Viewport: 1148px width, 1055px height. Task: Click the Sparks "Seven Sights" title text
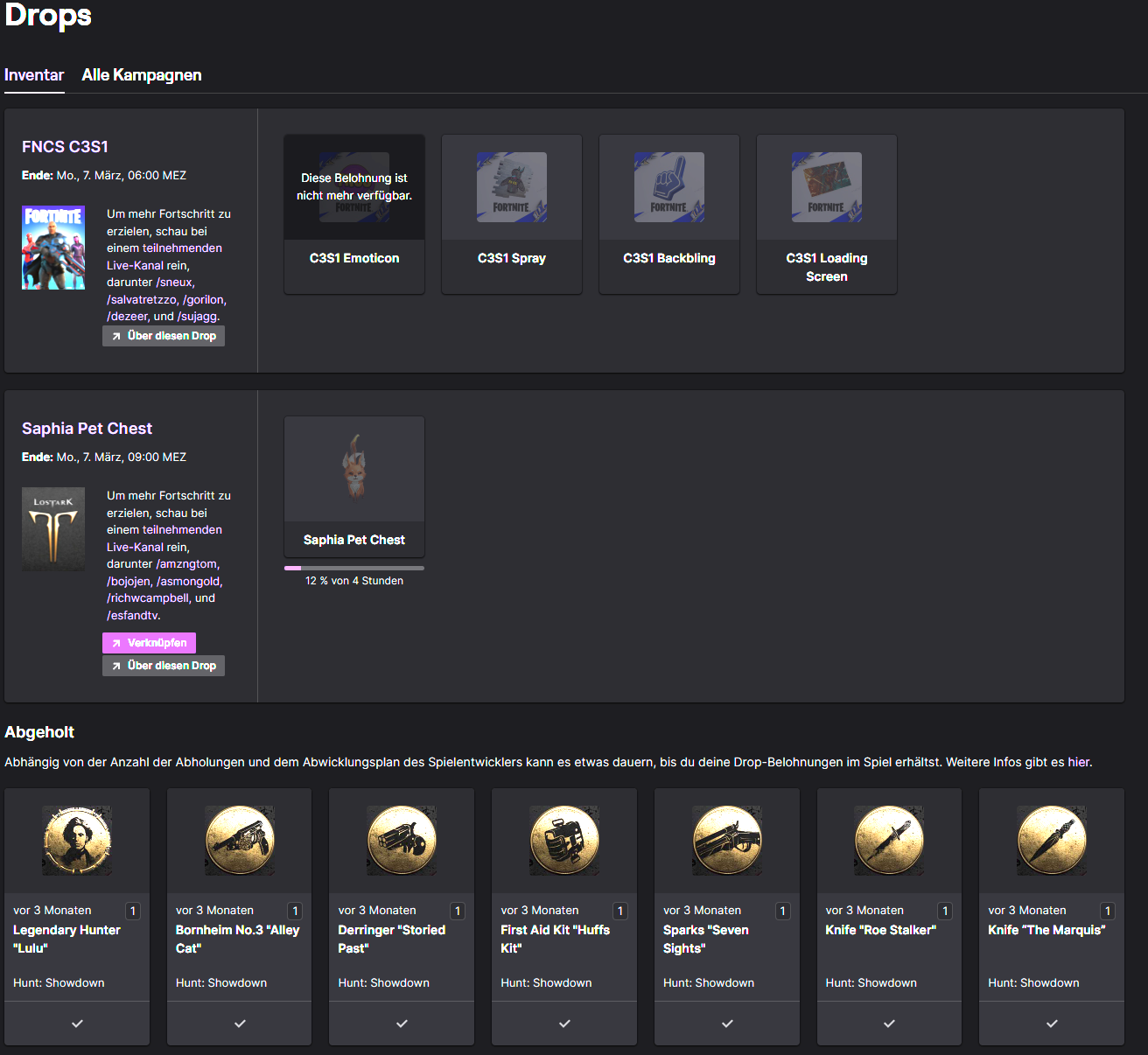pos(706,940)
